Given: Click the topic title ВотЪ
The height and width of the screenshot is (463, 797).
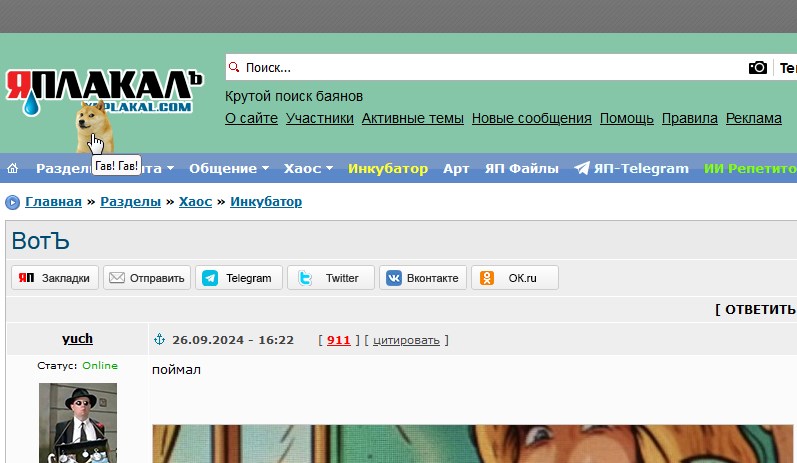Looking at the screenshot, I should 40,241.
